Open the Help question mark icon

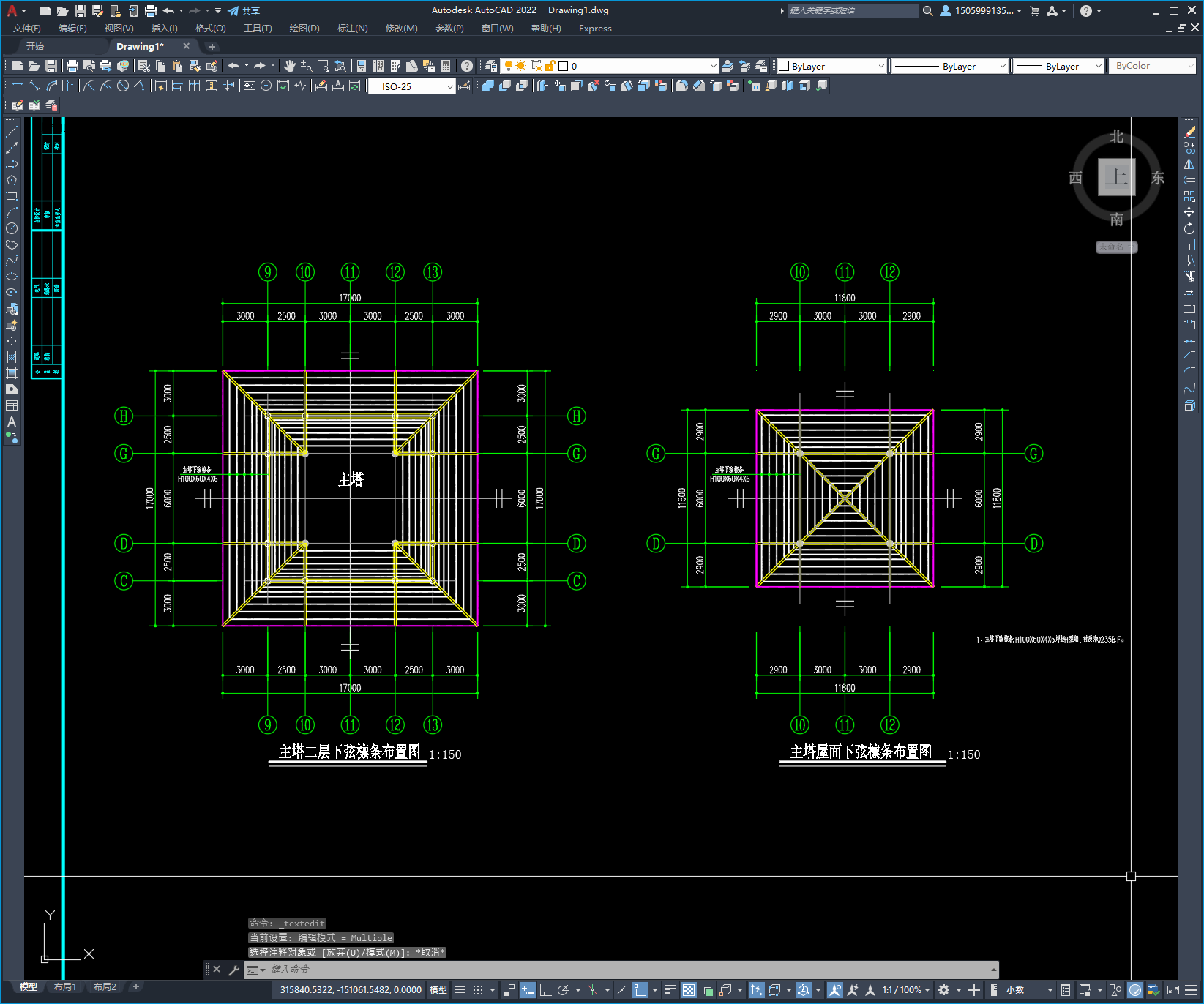pyautogui.click(x=467, y=66)
